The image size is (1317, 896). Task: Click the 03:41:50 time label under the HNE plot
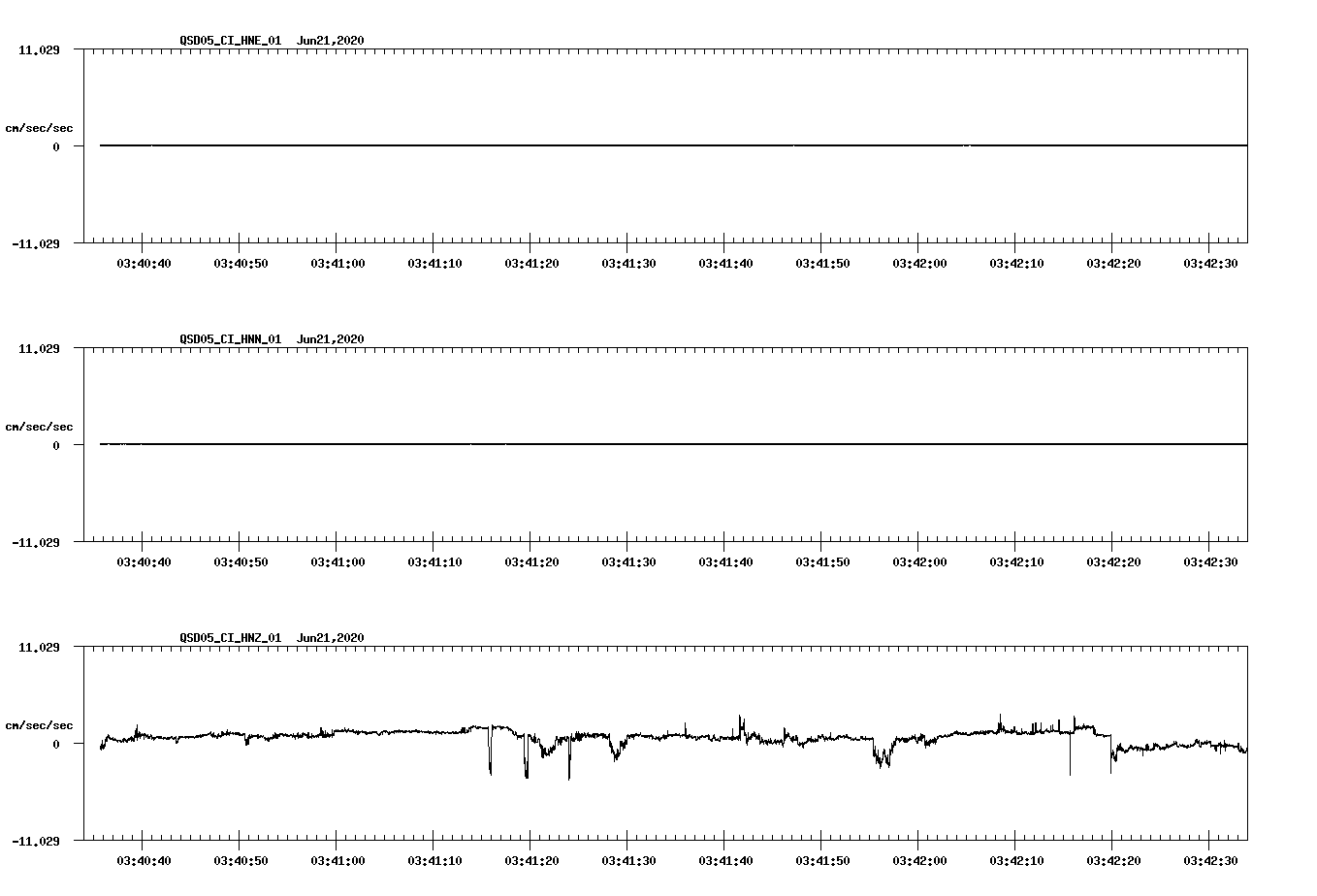point(822,264)
